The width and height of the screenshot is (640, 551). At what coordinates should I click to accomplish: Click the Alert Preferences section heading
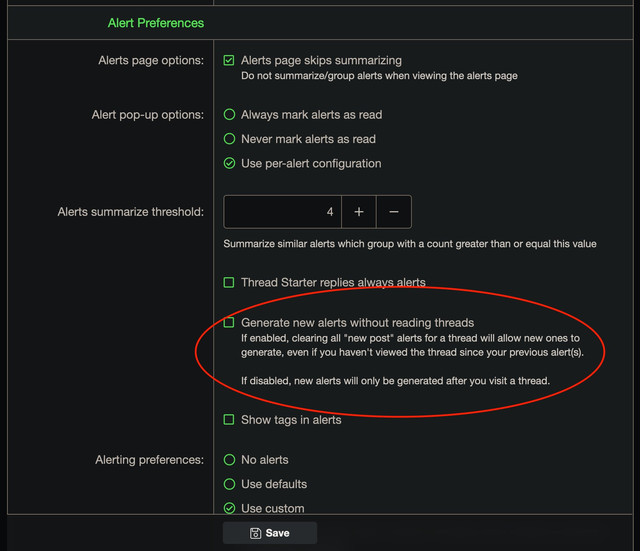point(156,23)
